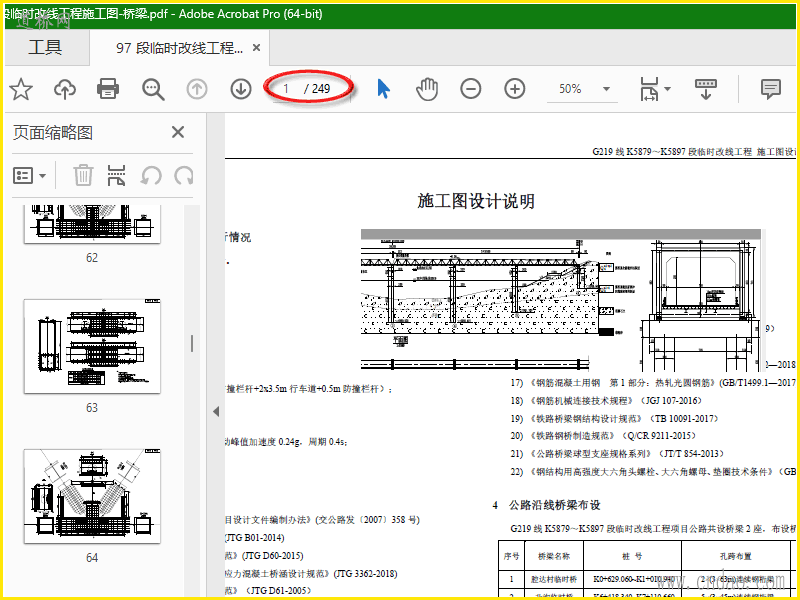
Task: Click the thumbnail panel page layout icon
Action: coord(116,176)
